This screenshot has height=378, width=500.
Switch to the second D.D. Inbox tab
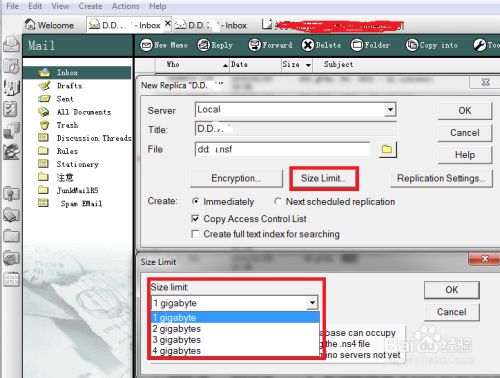coord(211,25)
